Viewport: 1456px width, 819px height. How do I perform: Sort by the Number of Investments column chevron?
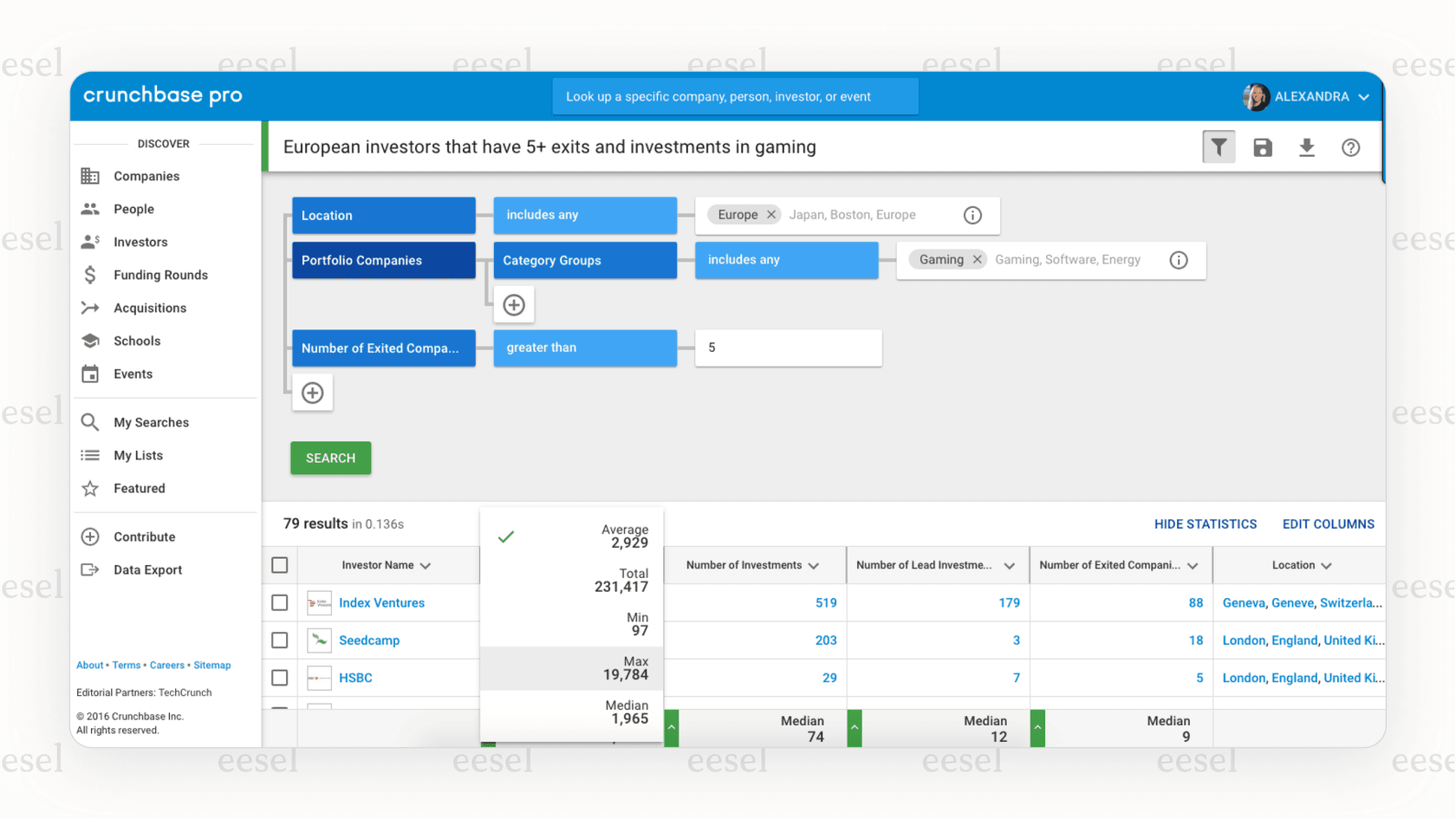pyautogui.click(x=814, y=564)
